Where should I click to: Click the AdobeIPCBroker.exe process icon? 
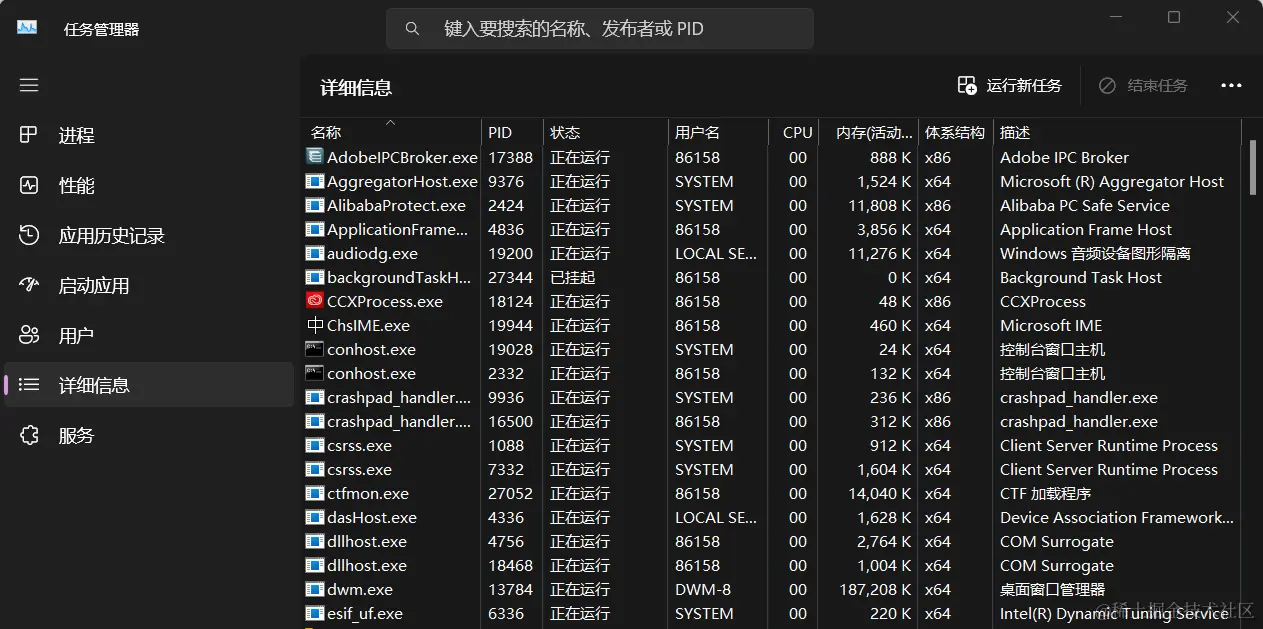pos(315,157)
